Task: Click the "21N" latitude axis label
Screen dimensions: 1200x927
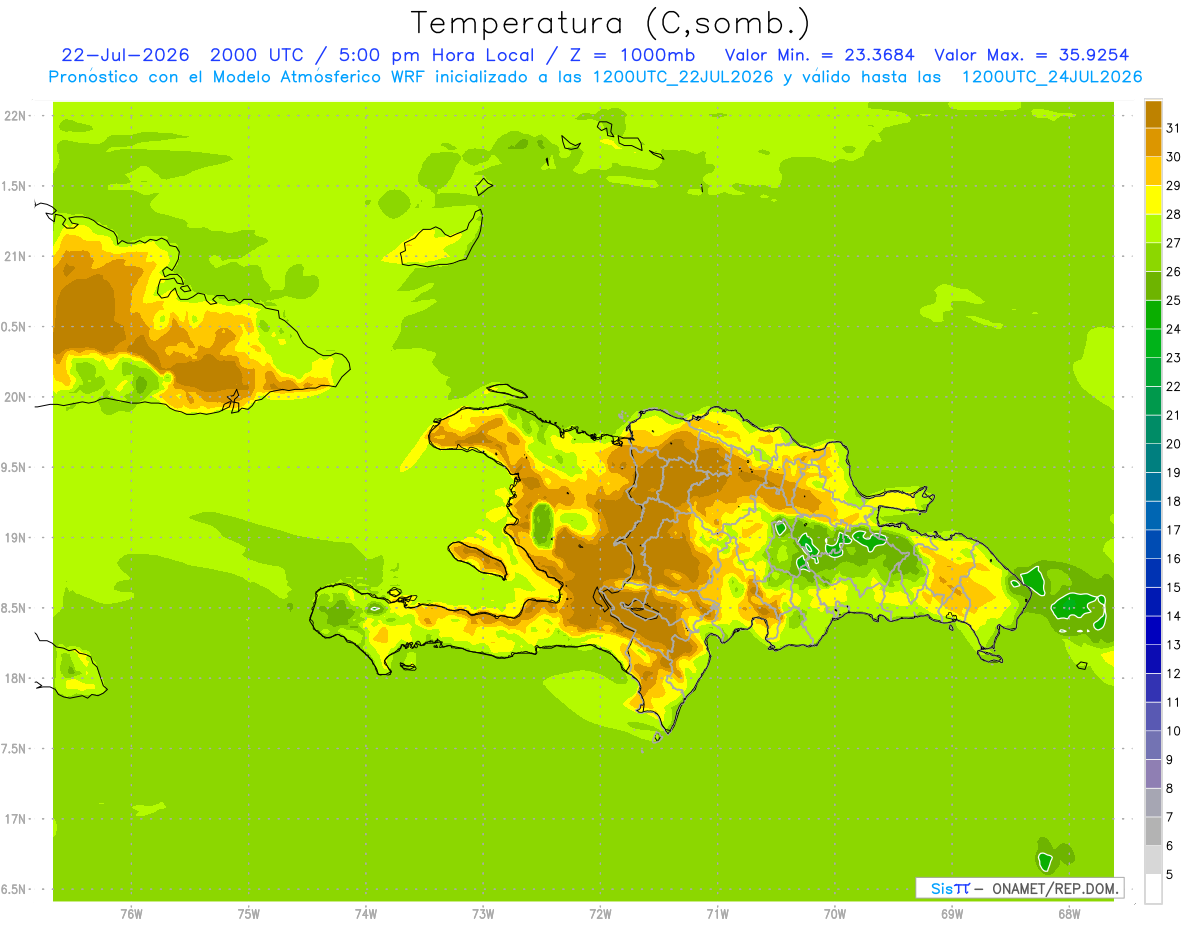Action: (16, 256)
